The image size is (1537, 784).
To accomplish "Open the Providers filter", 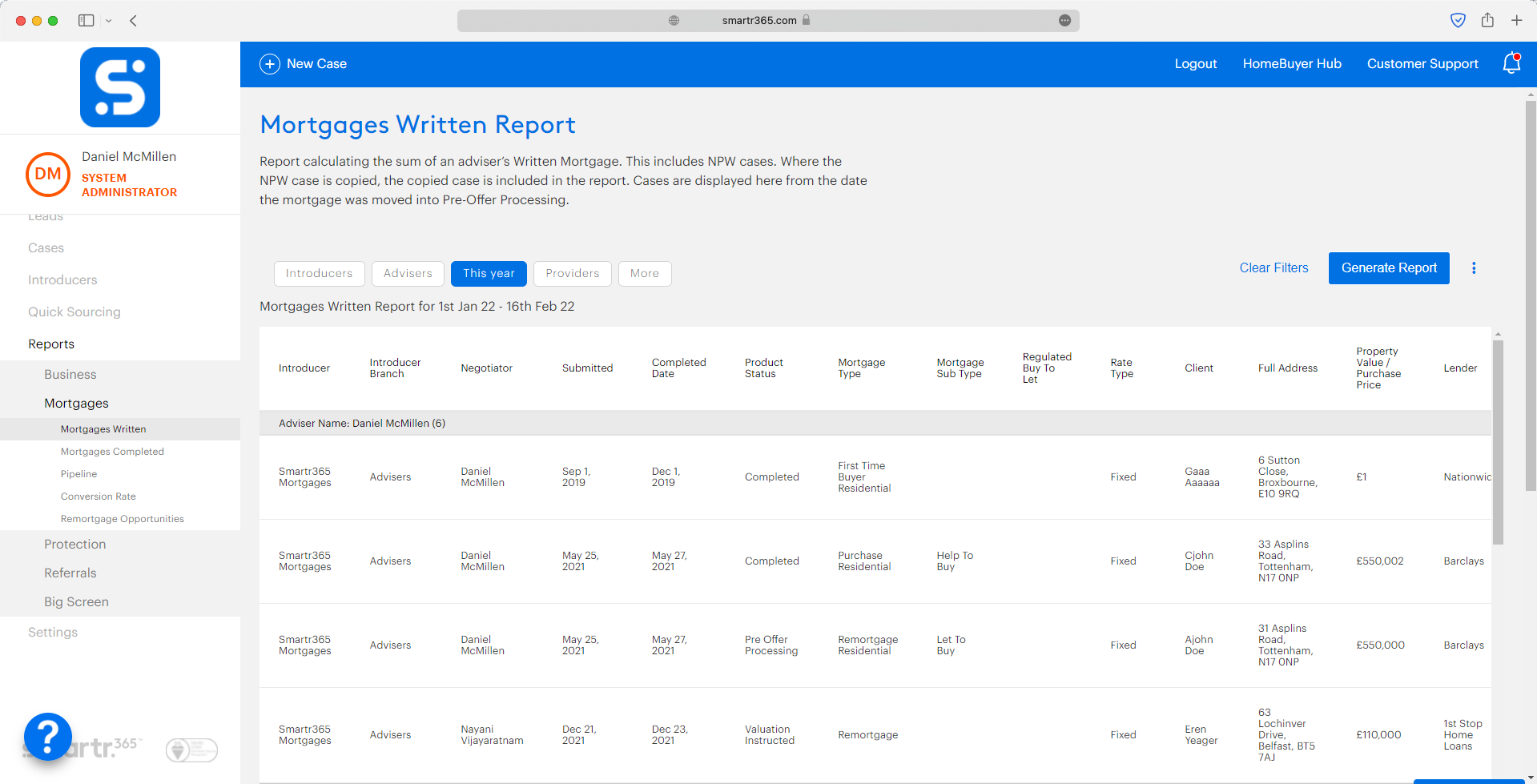I will (x=573, y=274).
